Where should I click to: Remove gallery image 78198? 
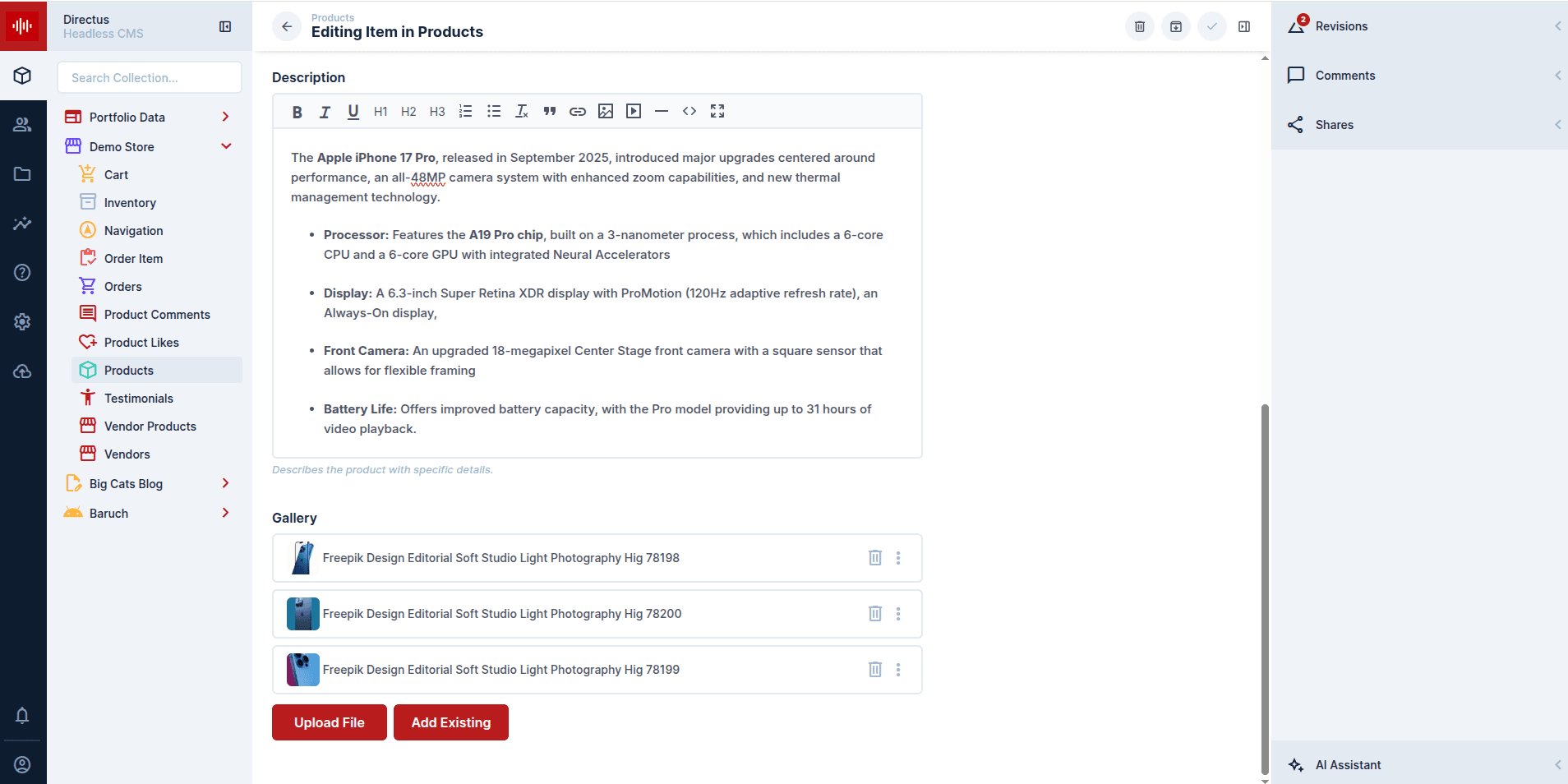pos(875,558)
